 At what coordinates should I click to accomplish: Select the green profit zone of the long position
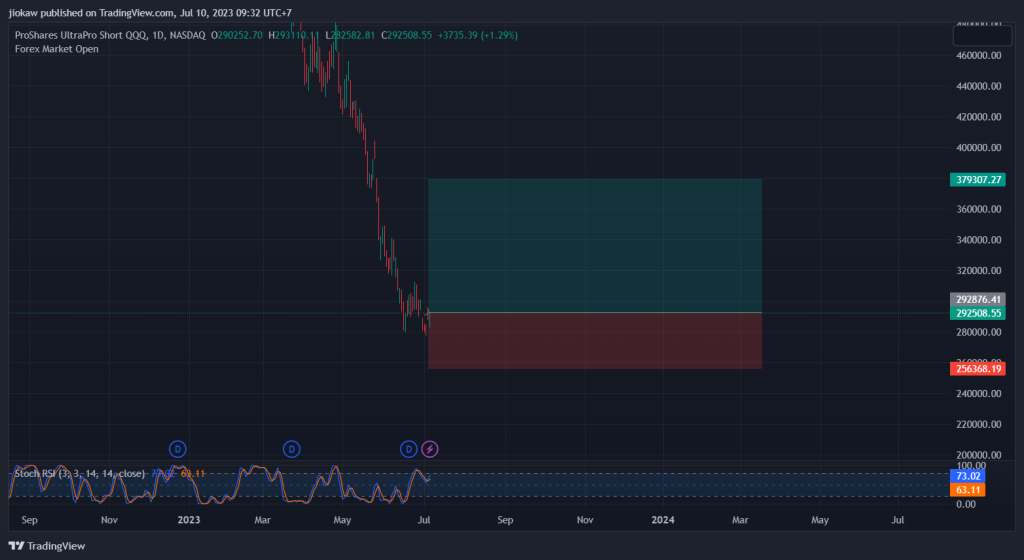point(594,245)
